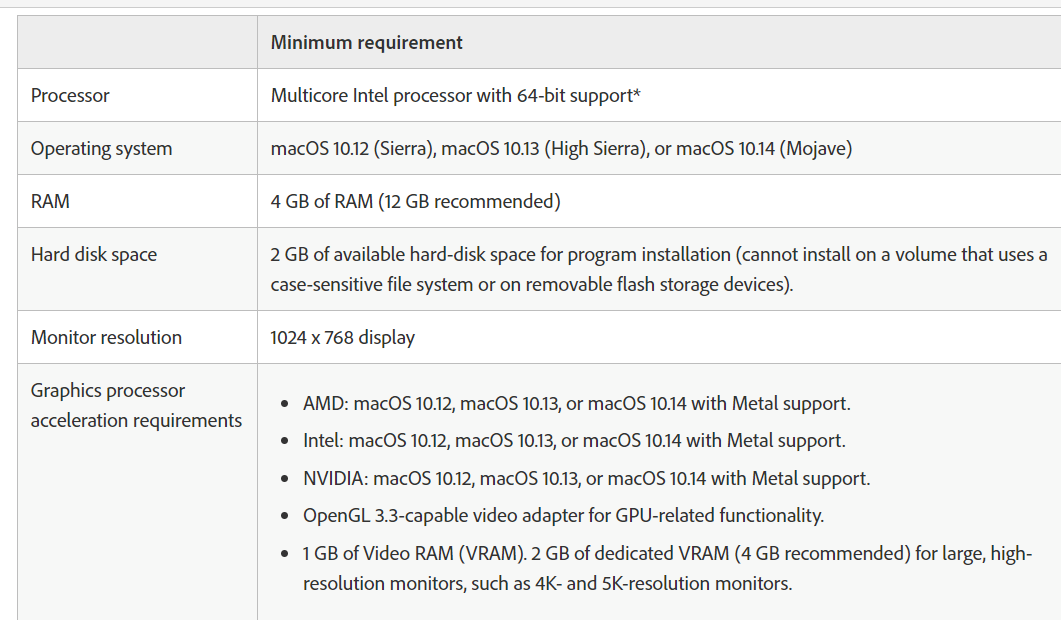Click the 1024 x 768 display text
1061x620 pixels.
pos(342,337)
